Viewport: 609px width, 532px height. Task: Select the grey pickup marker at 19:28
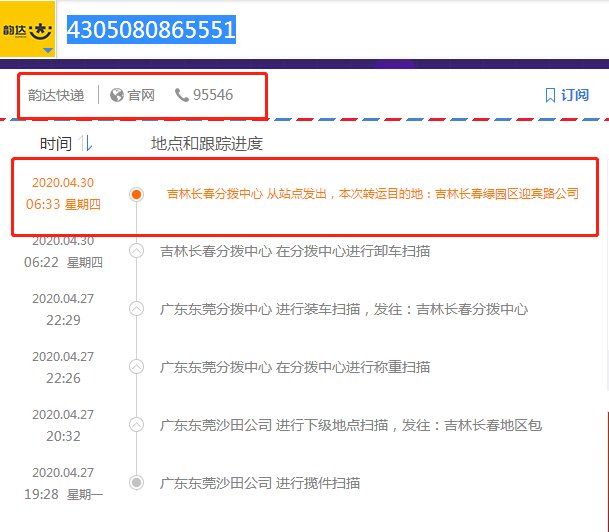coord(136,482)
